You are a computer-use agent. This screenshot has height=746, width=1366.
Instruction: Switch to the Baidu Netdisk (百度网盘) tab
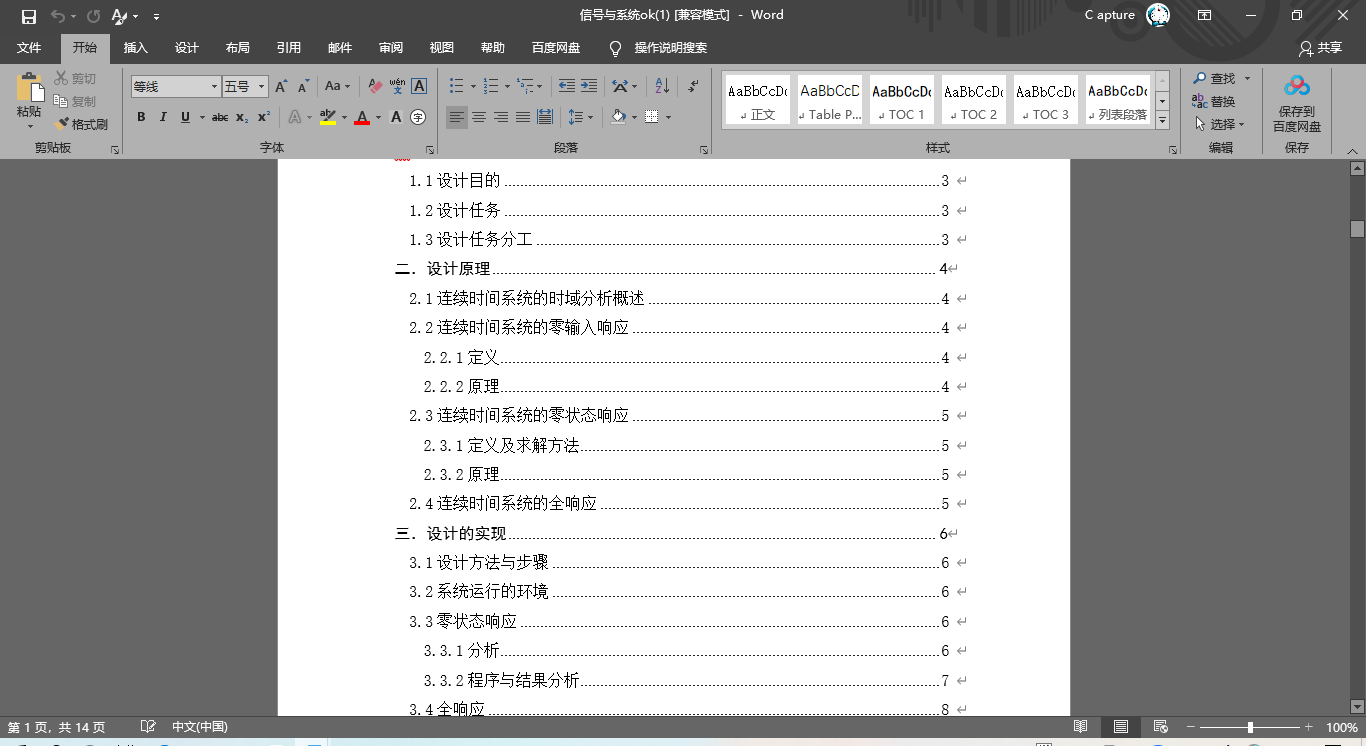point(556,48)
